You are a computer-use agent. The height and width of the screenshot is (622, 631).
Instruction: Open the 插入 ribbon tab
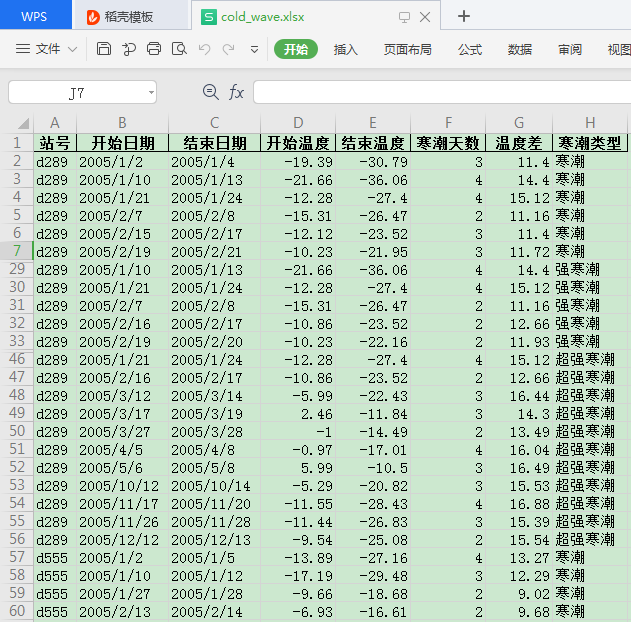[x=345, y=49]
